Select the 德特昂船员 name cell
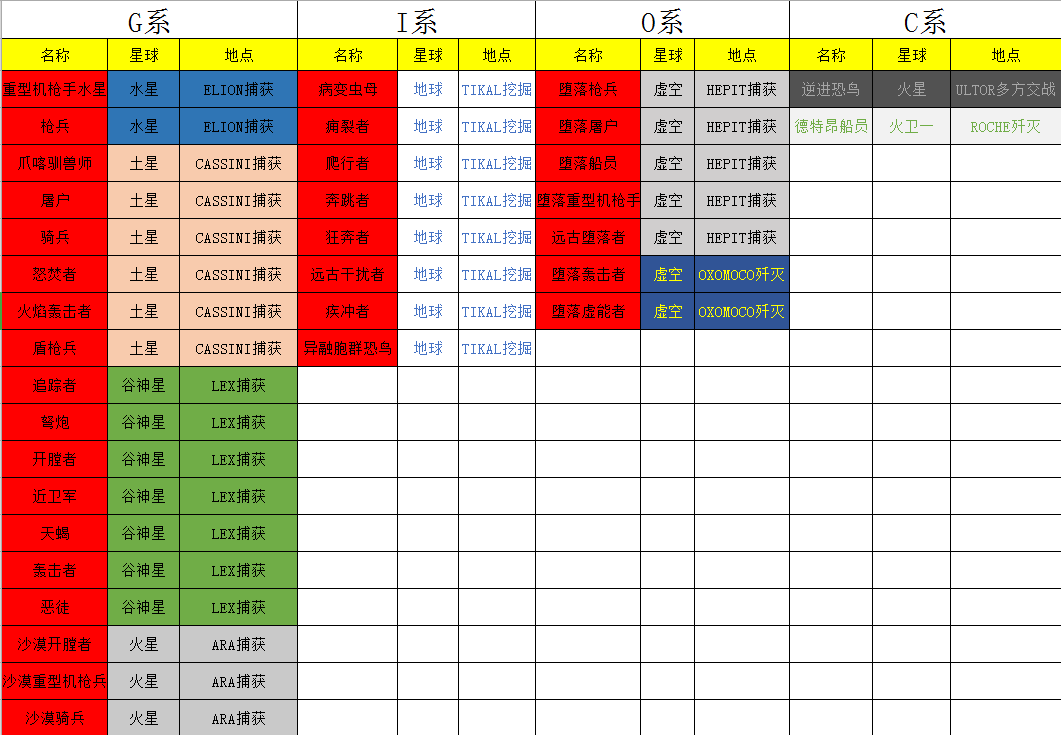Viewport: 1061px width, 735px height. 831,127
